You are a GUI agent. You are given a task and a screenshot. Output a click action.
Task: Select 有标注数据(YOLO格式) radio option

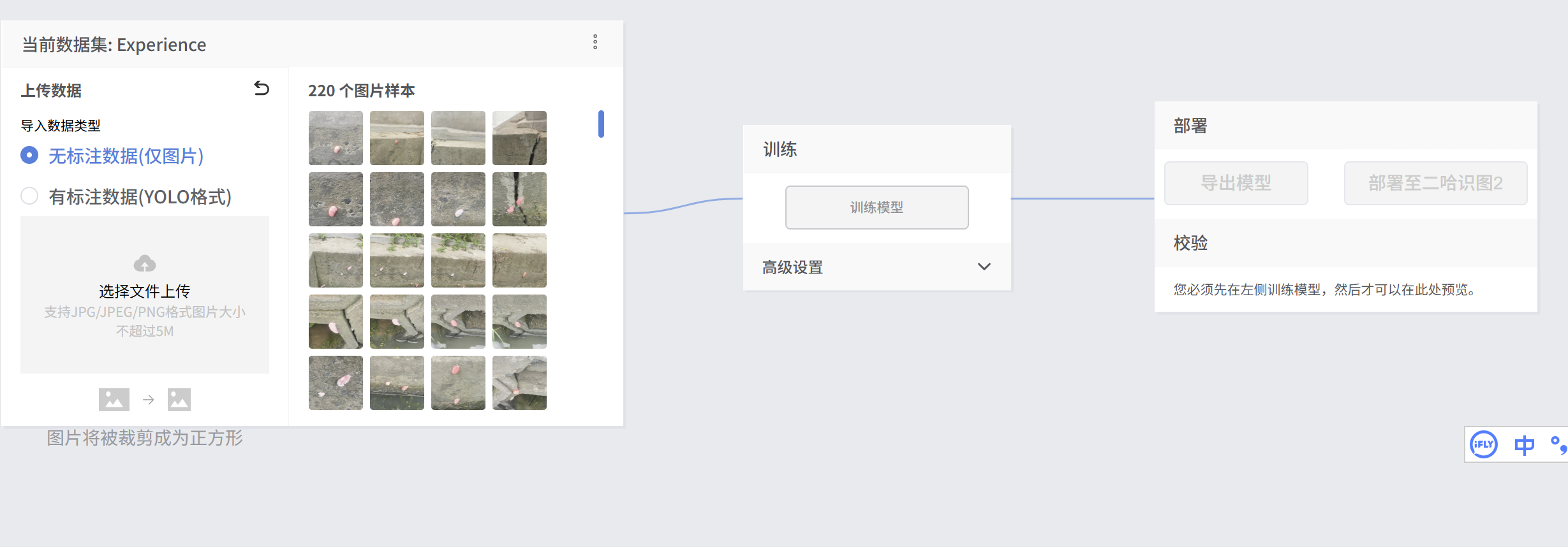pyautogui.click(x=29, y=196)
